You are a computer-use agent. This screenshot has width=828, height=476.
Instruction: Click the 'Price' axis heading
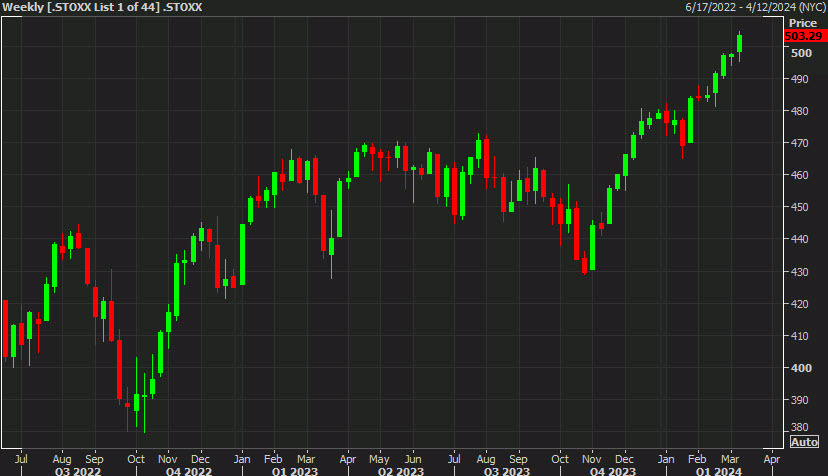tap(803, 23)
